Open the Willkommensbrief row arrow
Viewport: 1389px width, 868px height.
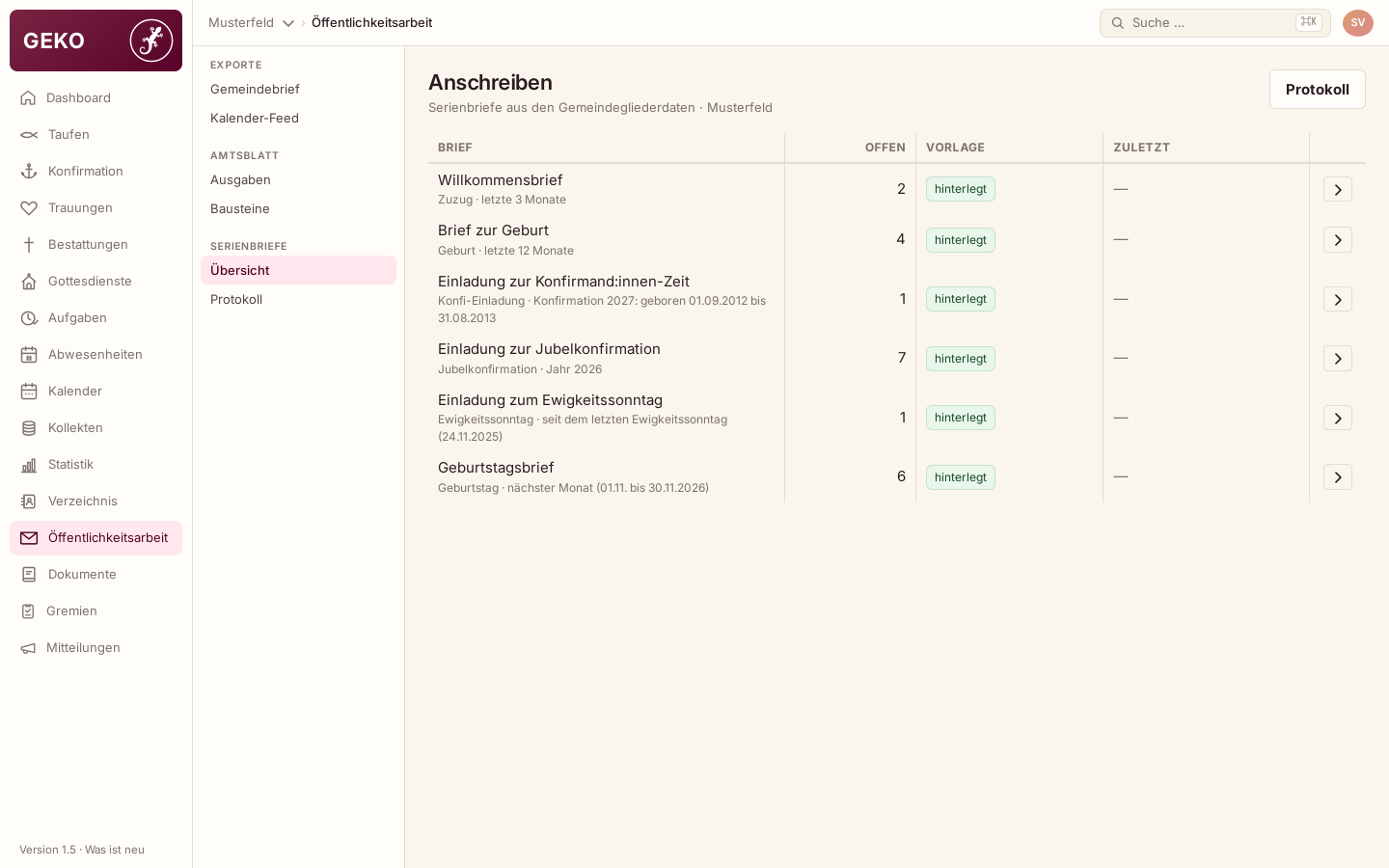point(1338,190)
